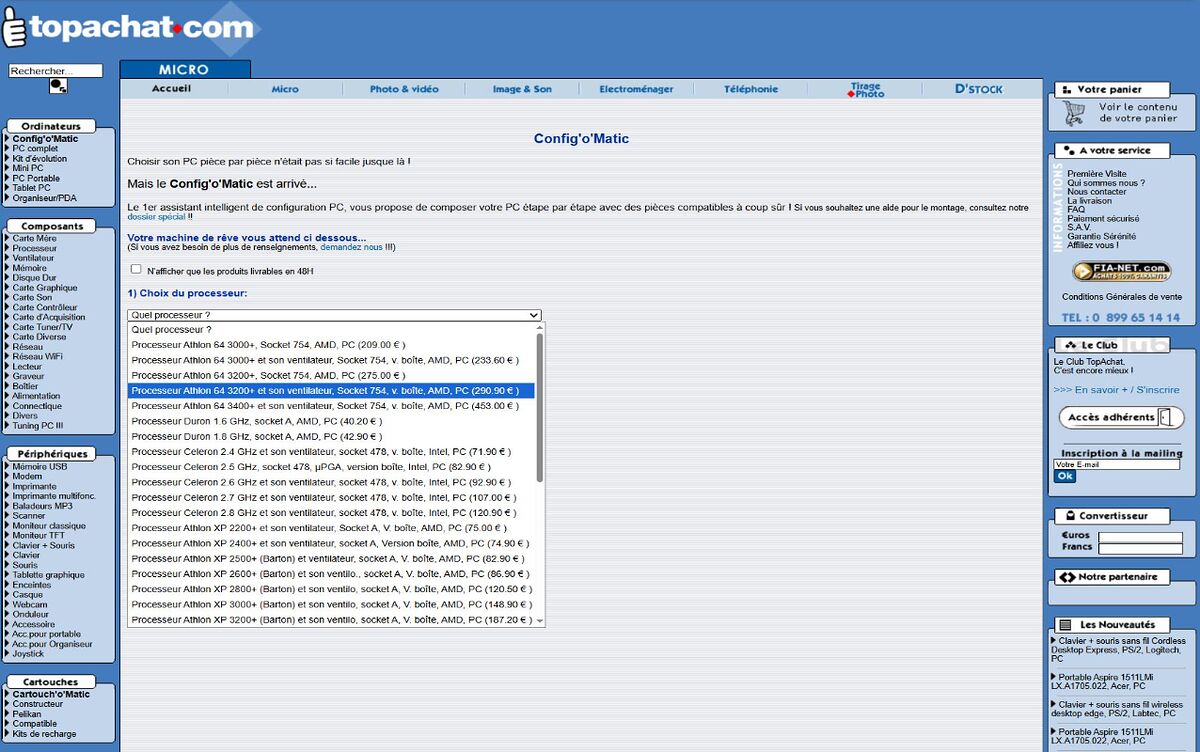Tick the 48H deliverable products checkbox
The image size is (1200, 752).
click(136, 269)
